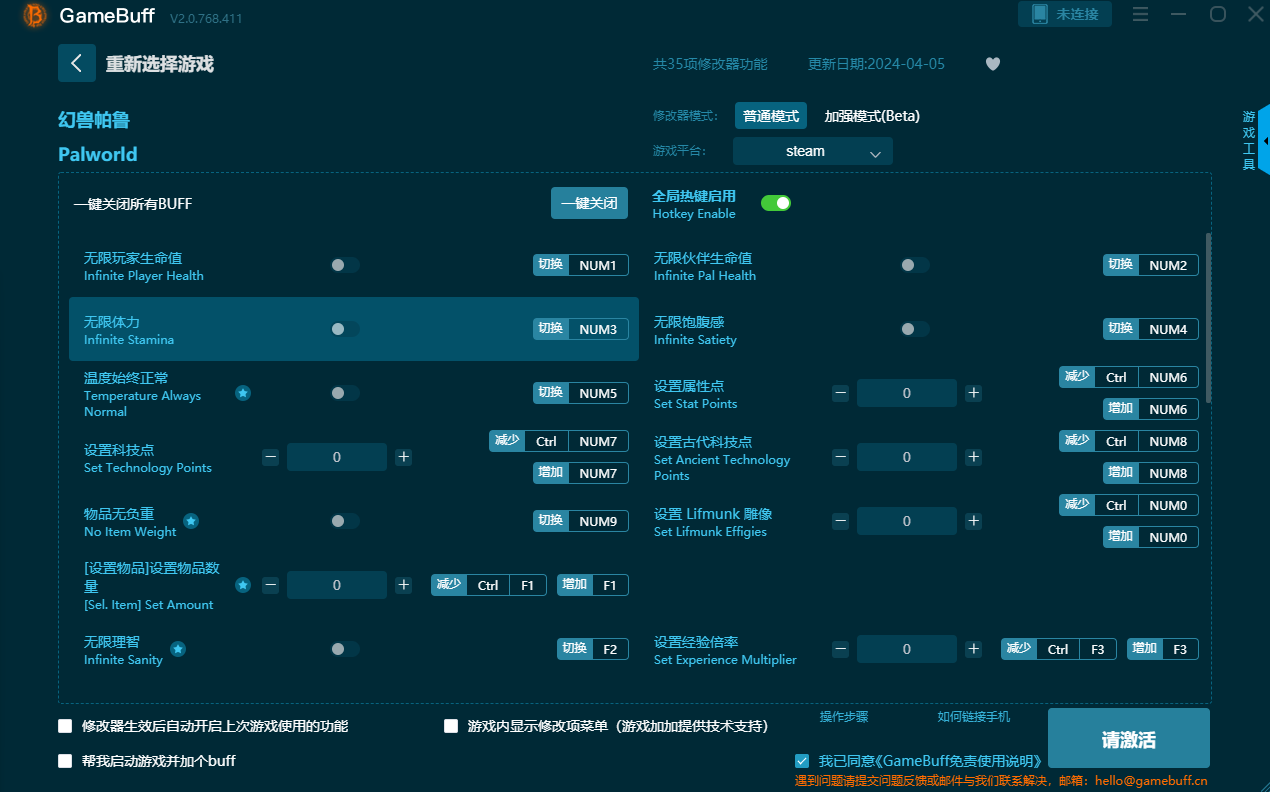Viewport: 1270px width, 792px height.
Task: Click Set Technology Points value field
Action: 337,457
